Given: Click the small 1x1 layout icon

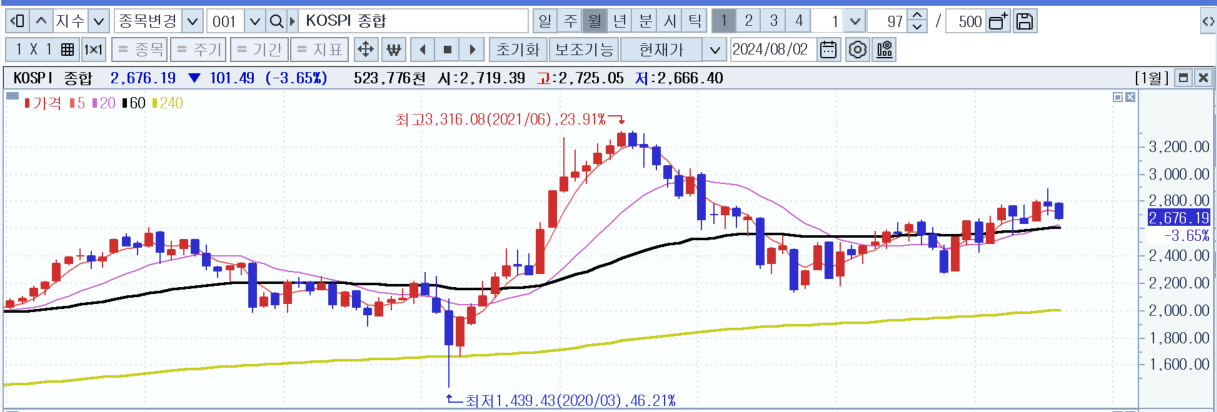Looking at the screenshot, I should (93, 49).
